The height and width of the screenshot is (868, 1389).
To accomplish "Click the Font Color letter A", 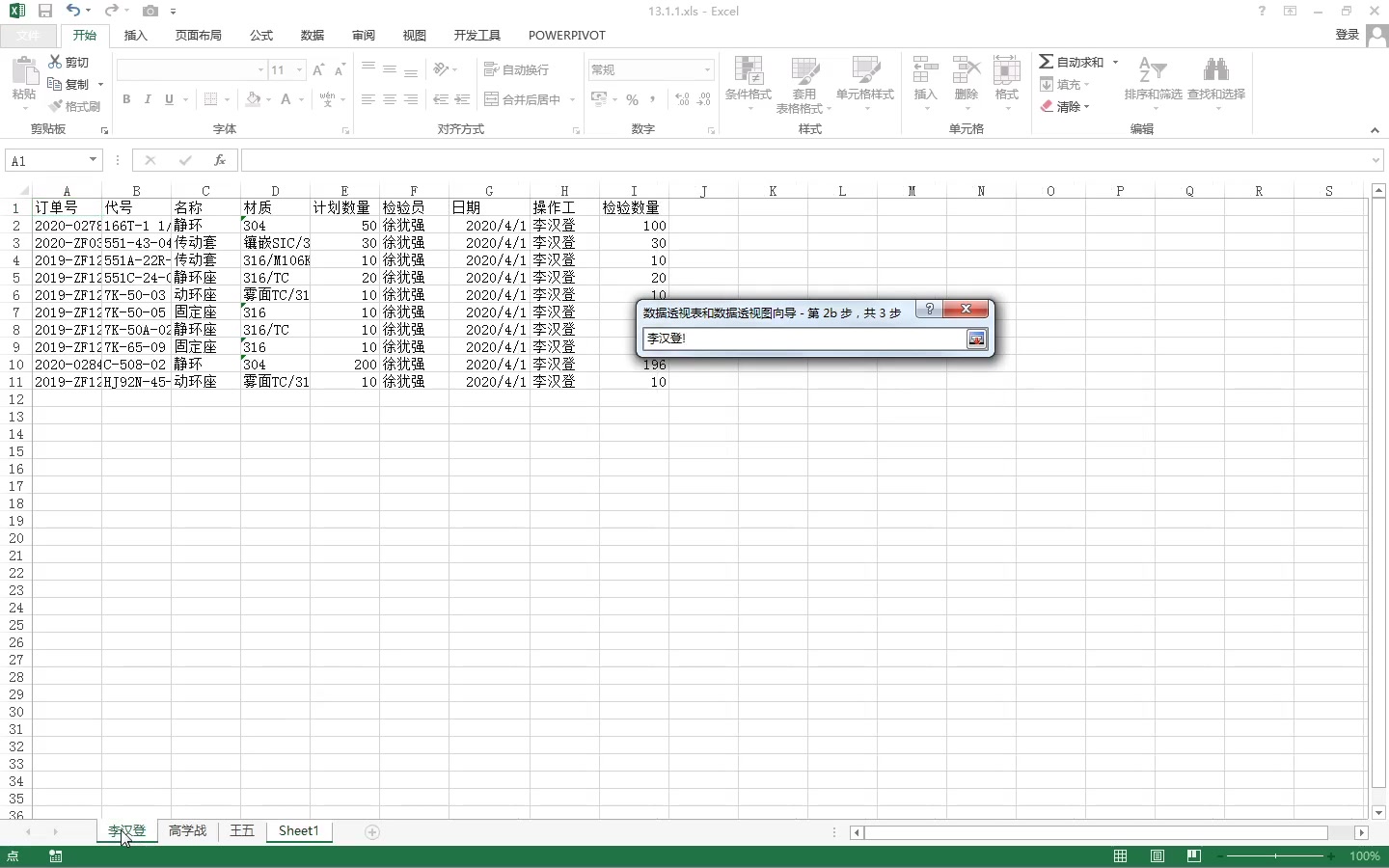I will point(286,99).
